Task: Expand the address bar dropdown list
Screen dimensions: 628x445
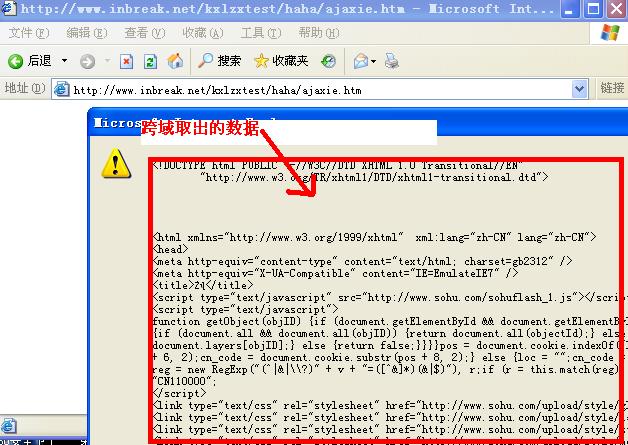Action: 580,89
